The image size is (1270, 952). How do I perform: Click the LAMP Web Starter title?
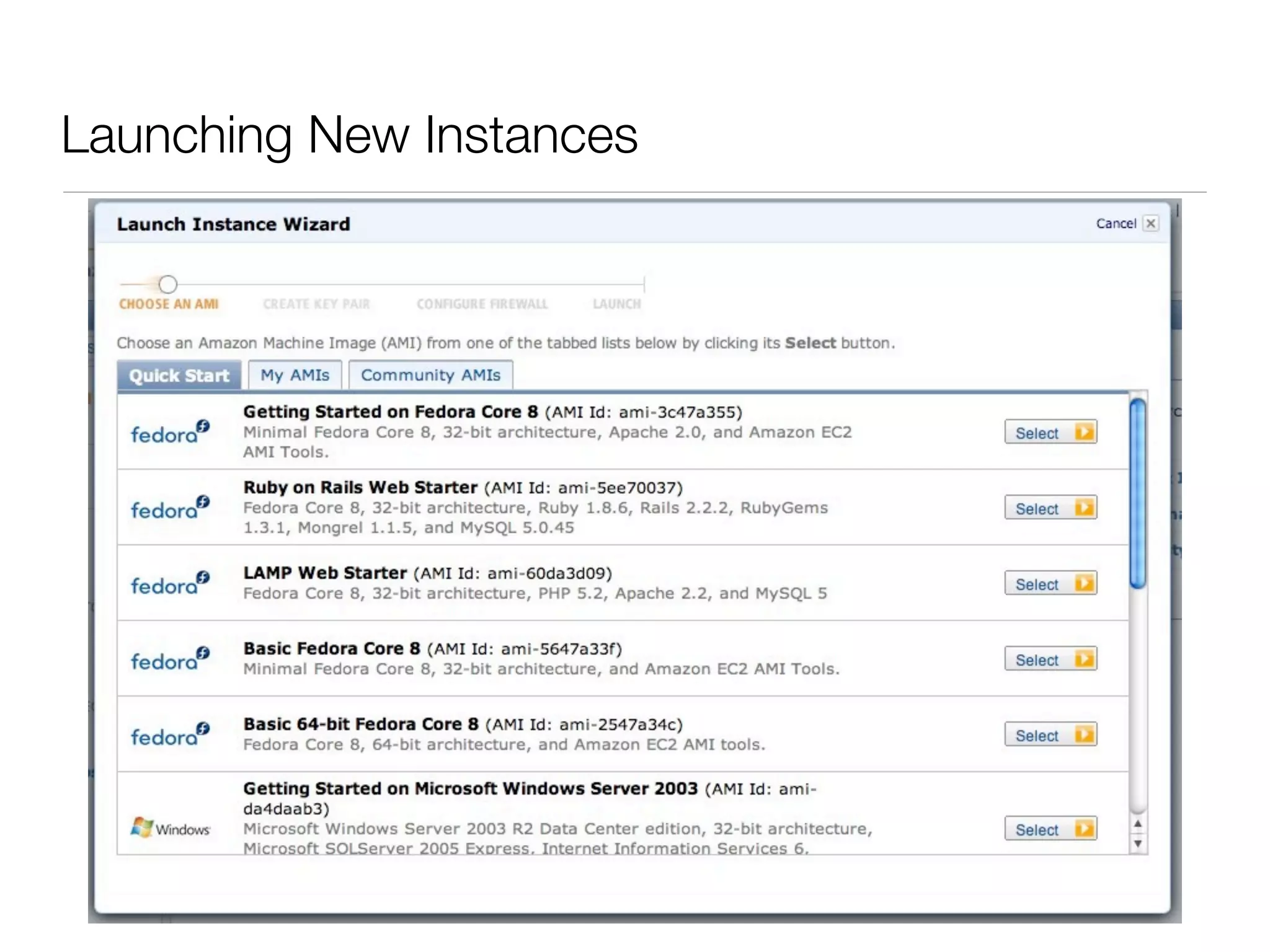click(x=325, y=573)
